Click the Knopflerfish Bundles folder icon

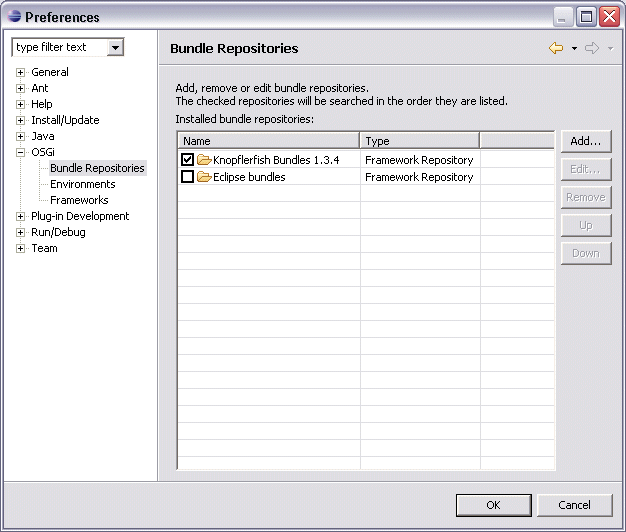click(x=204, y=160)
